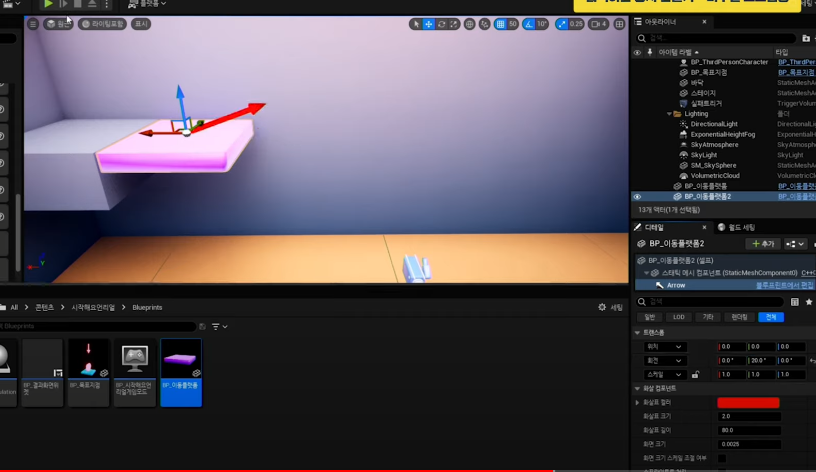This screenshot has width=816, height=472.
Task: Select the 일반 filter tab
Action: pos(649,317)
